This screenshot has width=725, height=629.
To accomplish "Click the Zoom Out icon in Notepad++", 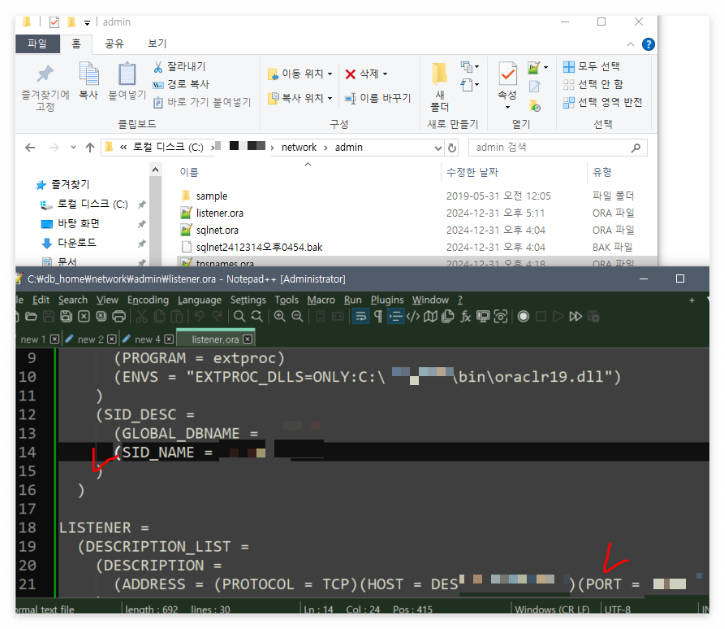I will (297, 316).
